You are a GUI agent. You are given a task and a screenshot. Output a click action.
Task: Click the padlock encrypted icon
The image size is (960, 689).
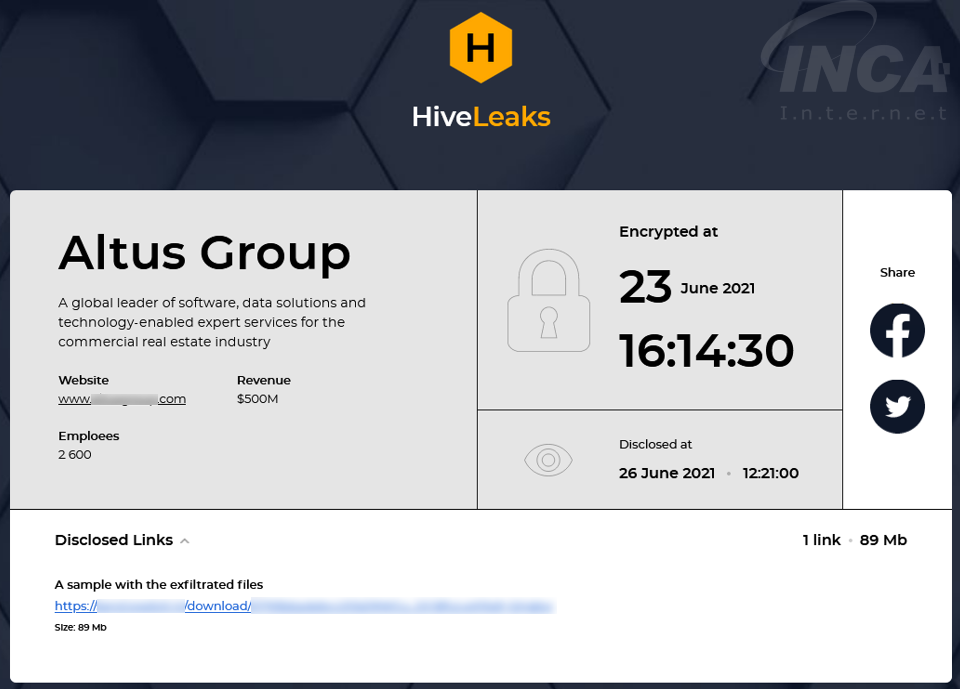tap(549, 300)
